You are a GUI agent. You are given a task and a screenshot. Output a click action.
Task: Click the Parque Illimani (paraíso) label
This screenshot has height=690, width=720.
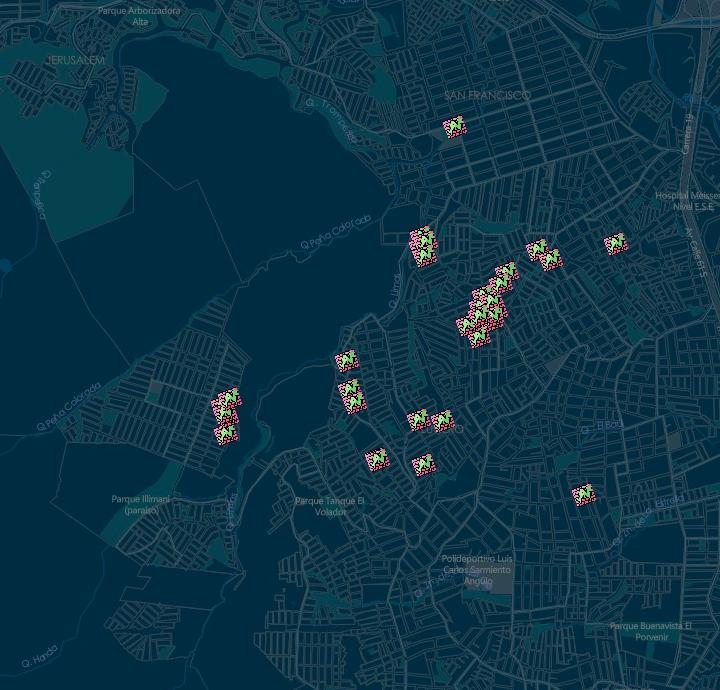(x=141, y=504)
